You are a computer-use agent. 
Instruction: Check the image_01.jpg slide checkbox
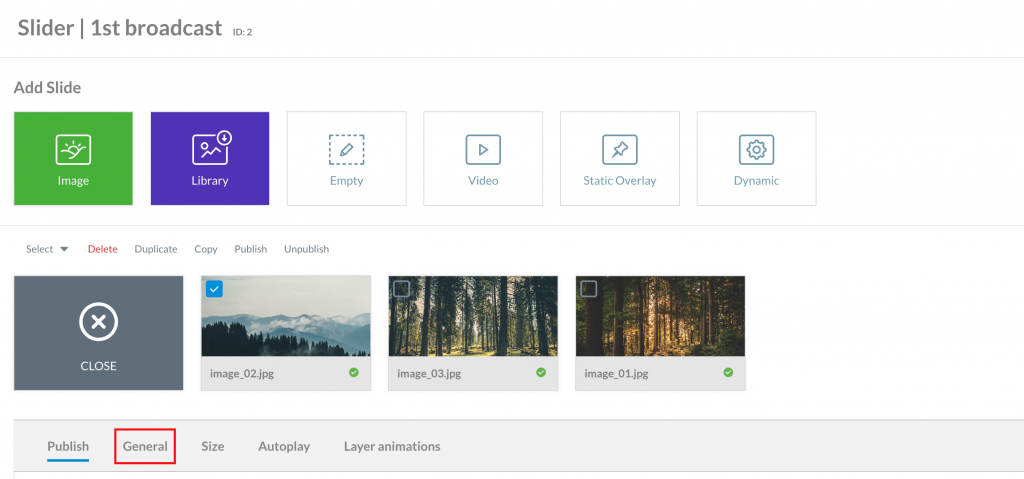(589, 288)
